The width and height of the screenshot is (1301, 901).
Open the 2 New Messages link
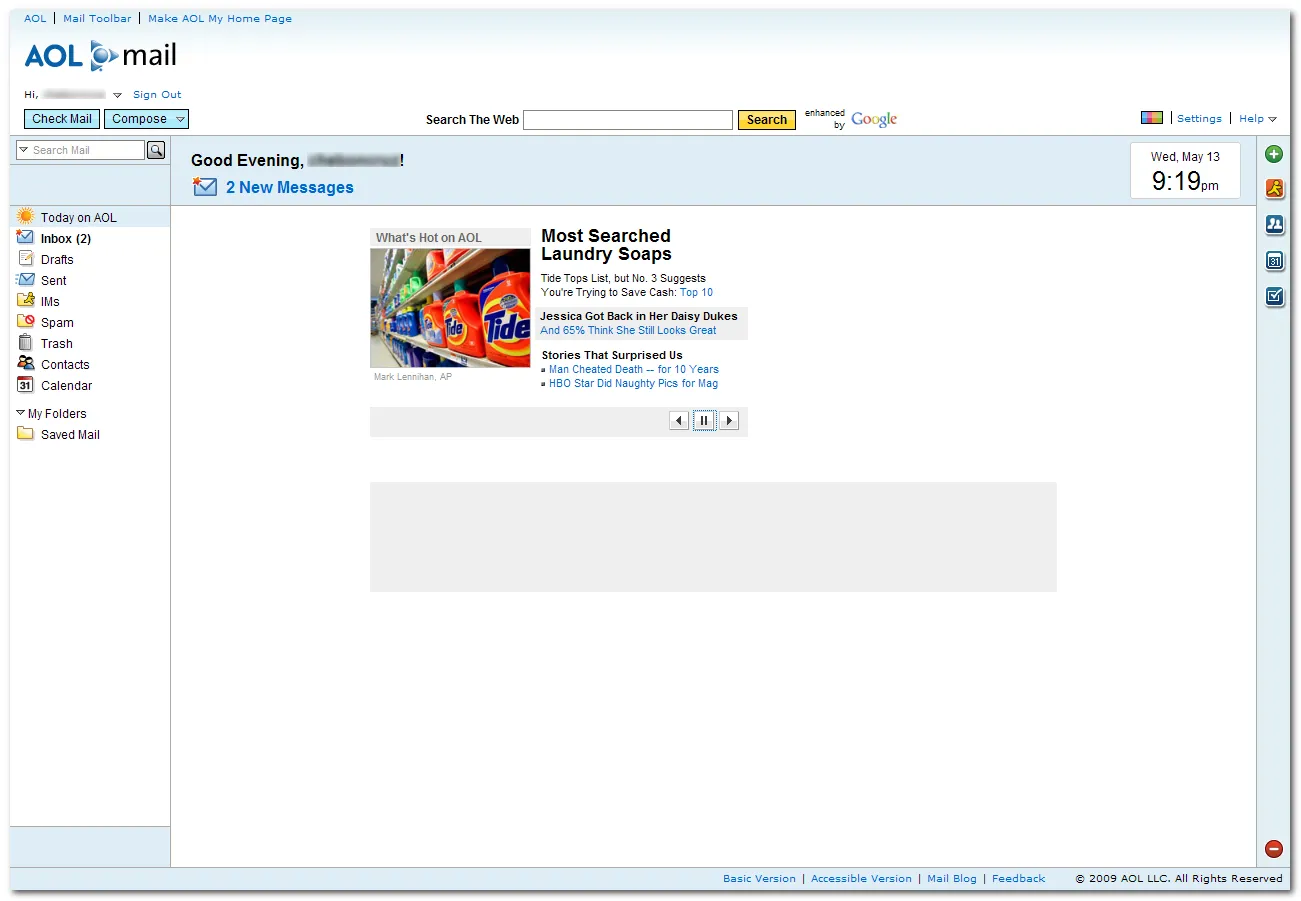(x=289, y=187)
